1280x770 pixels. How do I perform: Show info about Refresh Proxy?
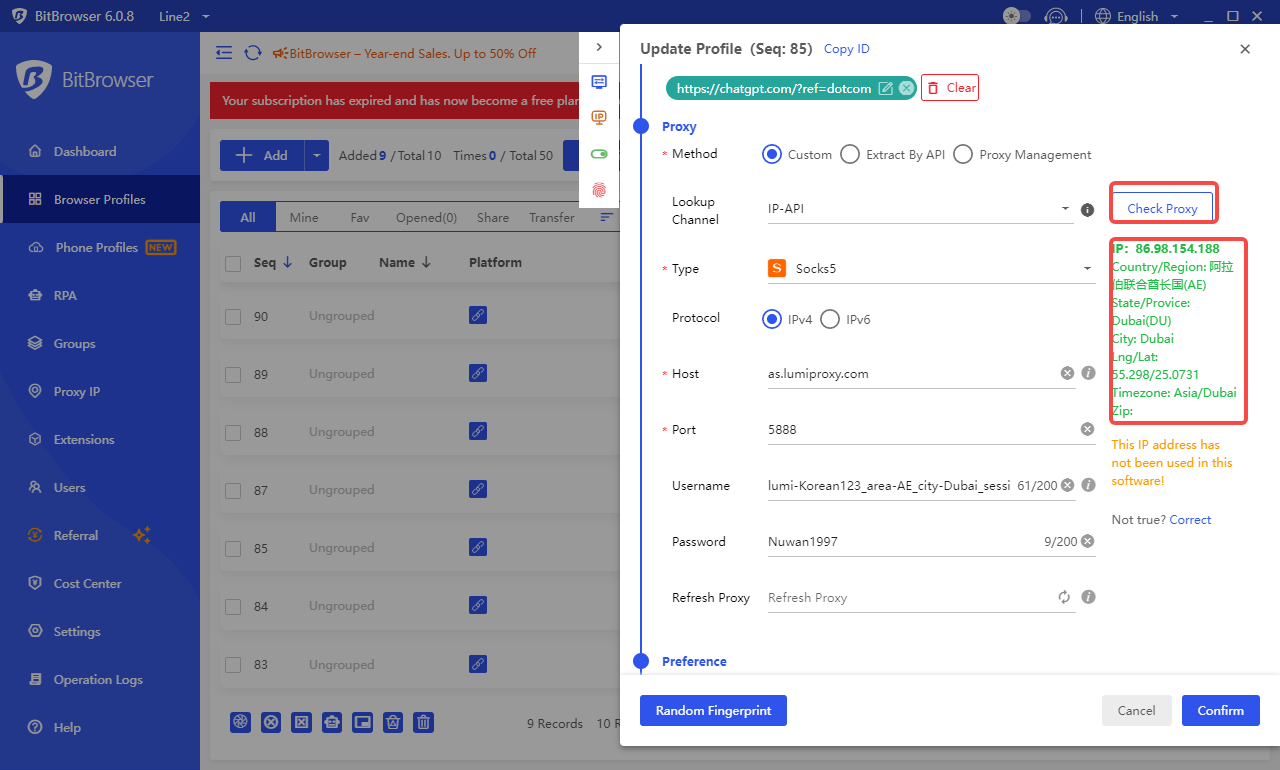[x=1089, y=597]
